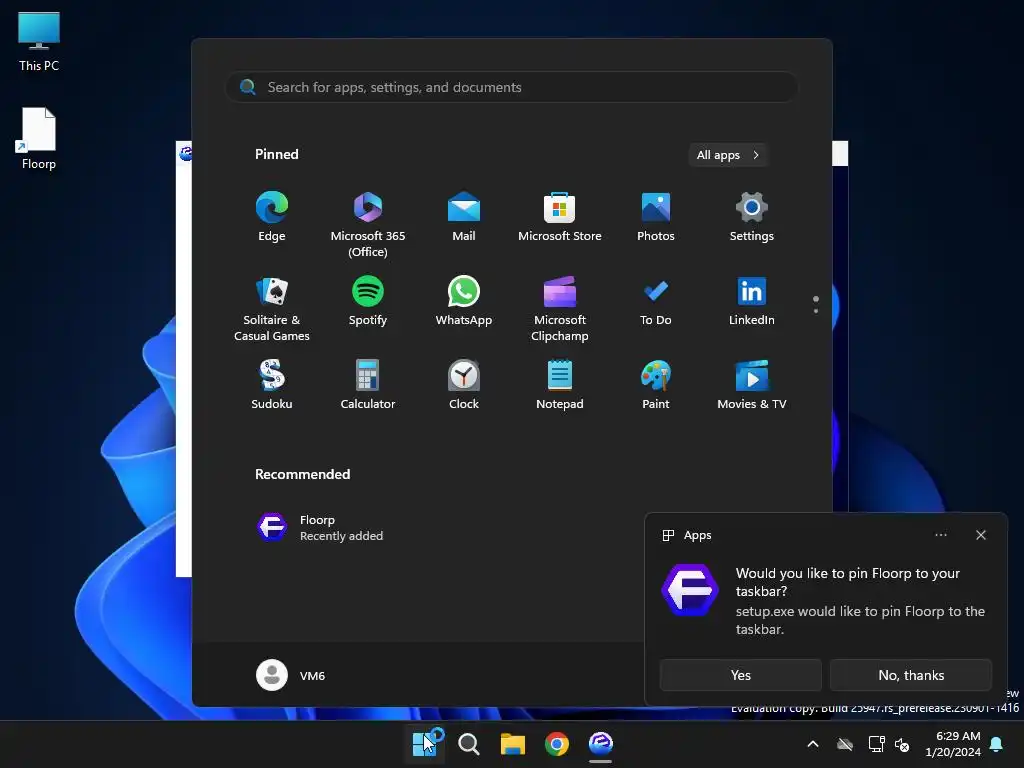
Task: Open Microsoft Store from pinned apps
Action: (x=560, y=217)
